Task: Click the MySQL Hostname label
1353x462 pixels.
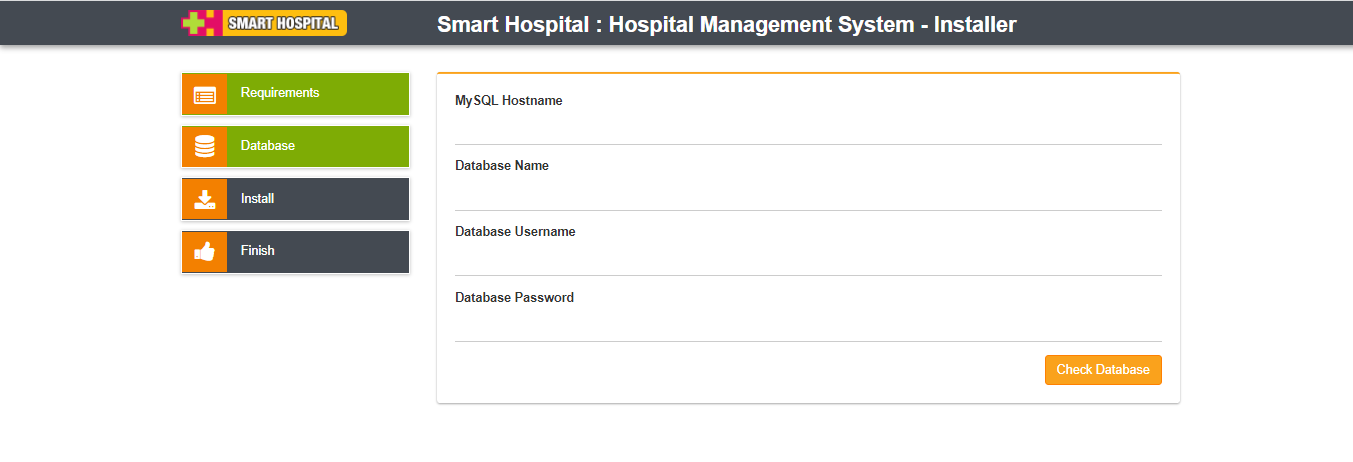Action: (509, 101)
